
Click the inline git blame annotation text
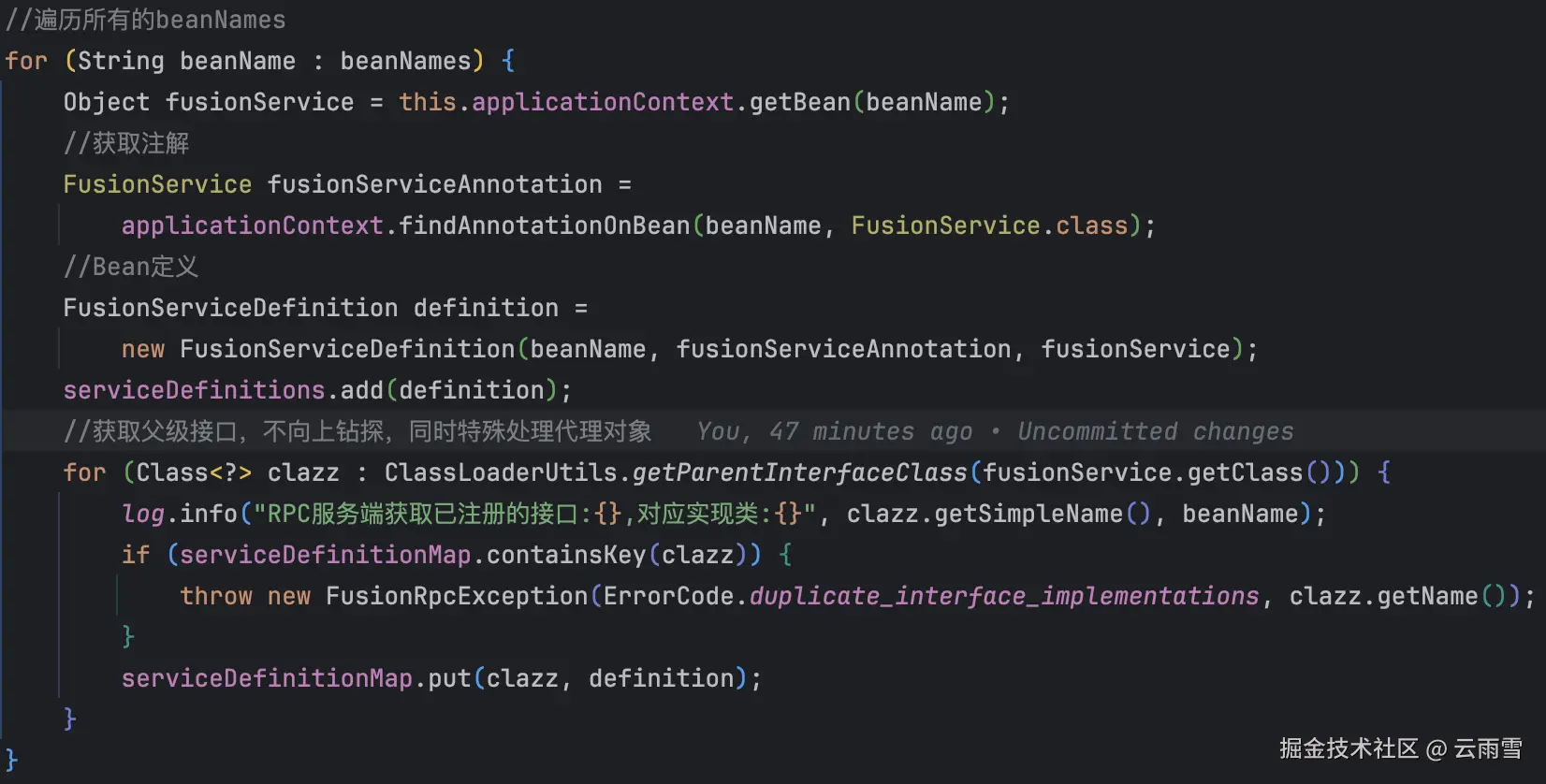tap(995, 431)
